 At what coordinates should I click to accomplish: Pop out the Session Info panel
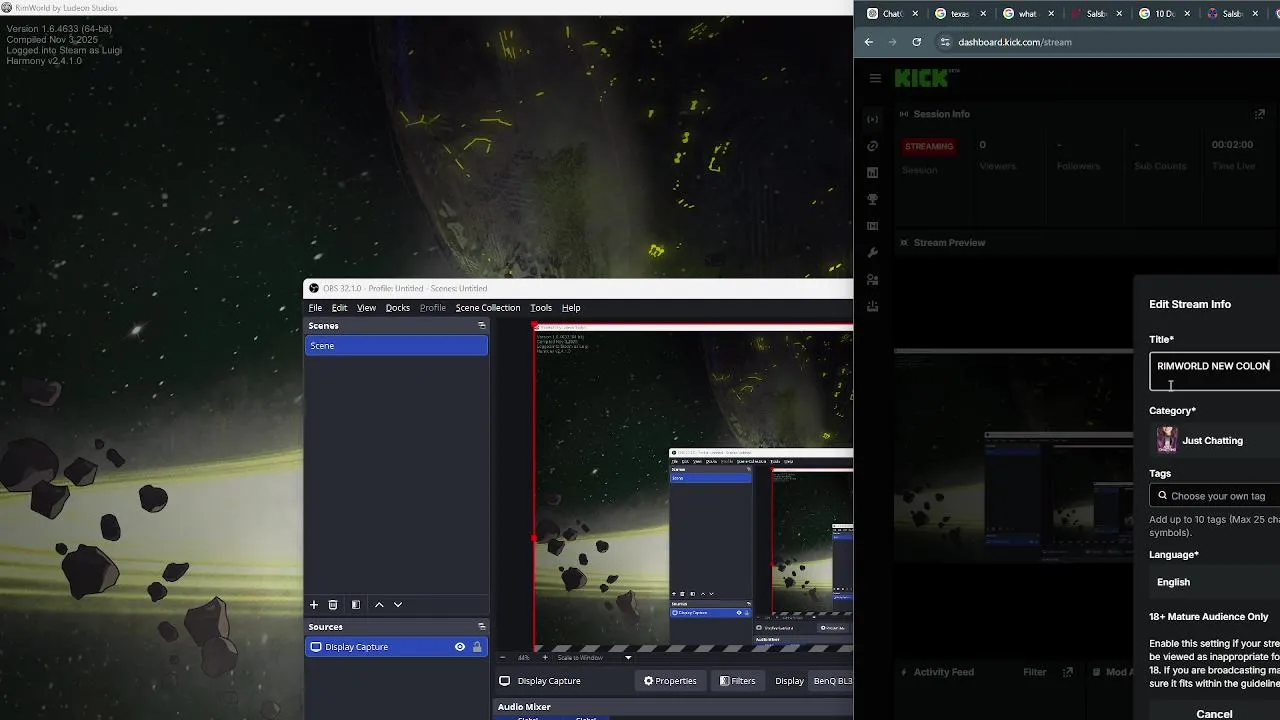[x=1260, y=114]
